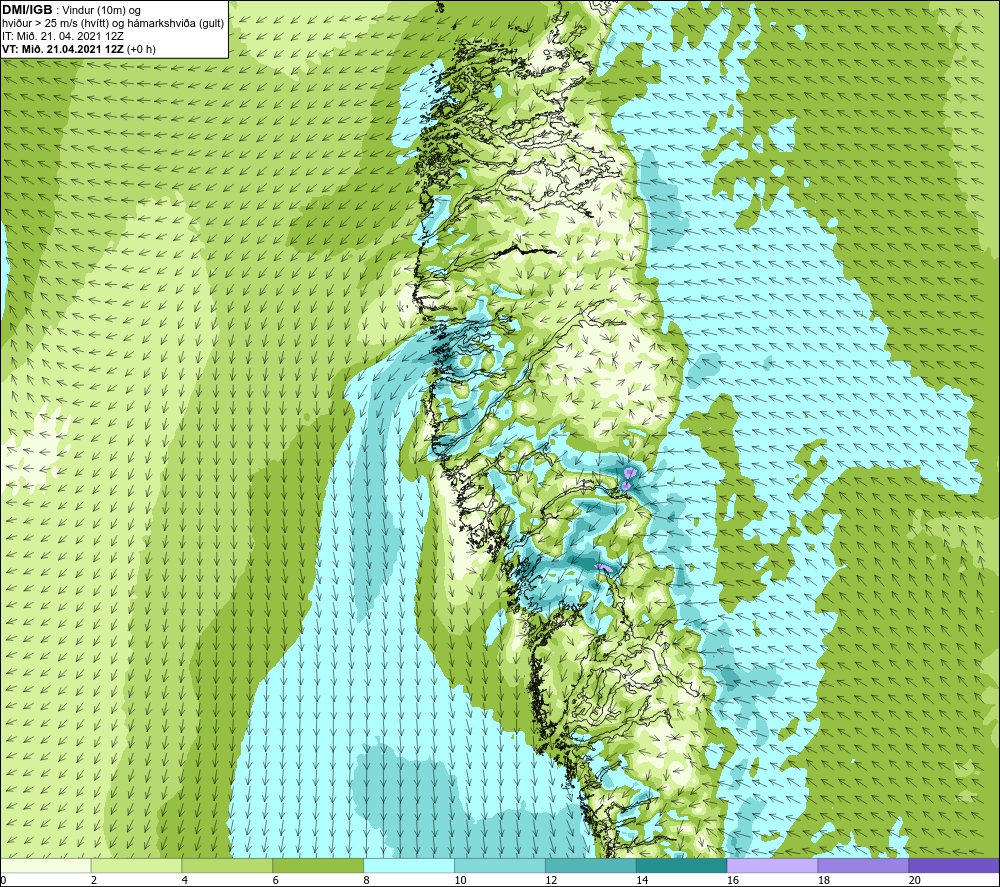Click the IT initial time line
1000x887 pixels.
pos(63,36)
